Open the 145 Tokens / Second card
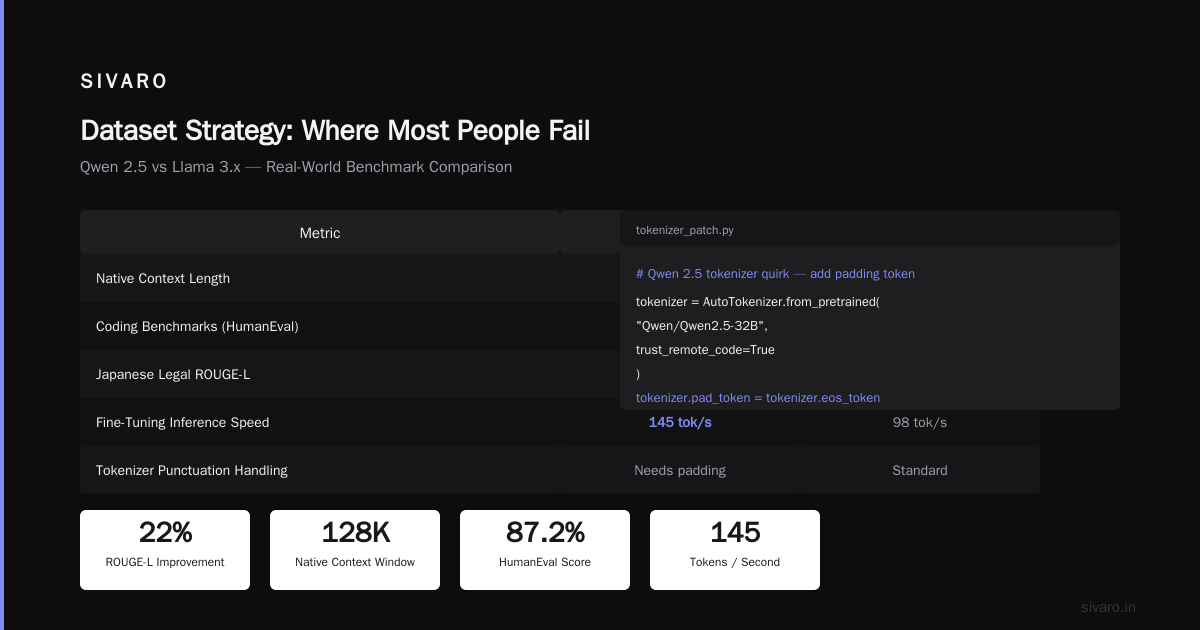The width and height of the screenshot is (1200, 630). tap(735, 550)
